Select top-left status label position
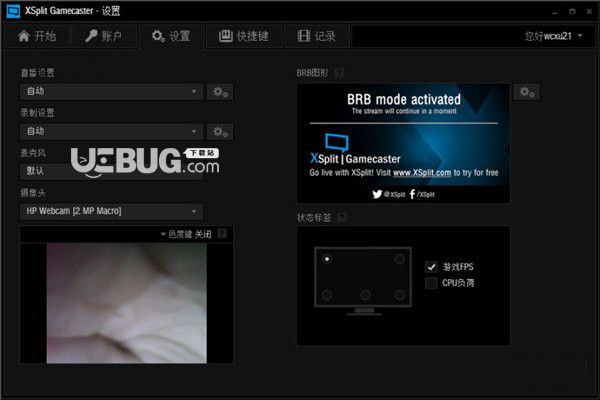 pyautogui.click(x=327, y=259)
